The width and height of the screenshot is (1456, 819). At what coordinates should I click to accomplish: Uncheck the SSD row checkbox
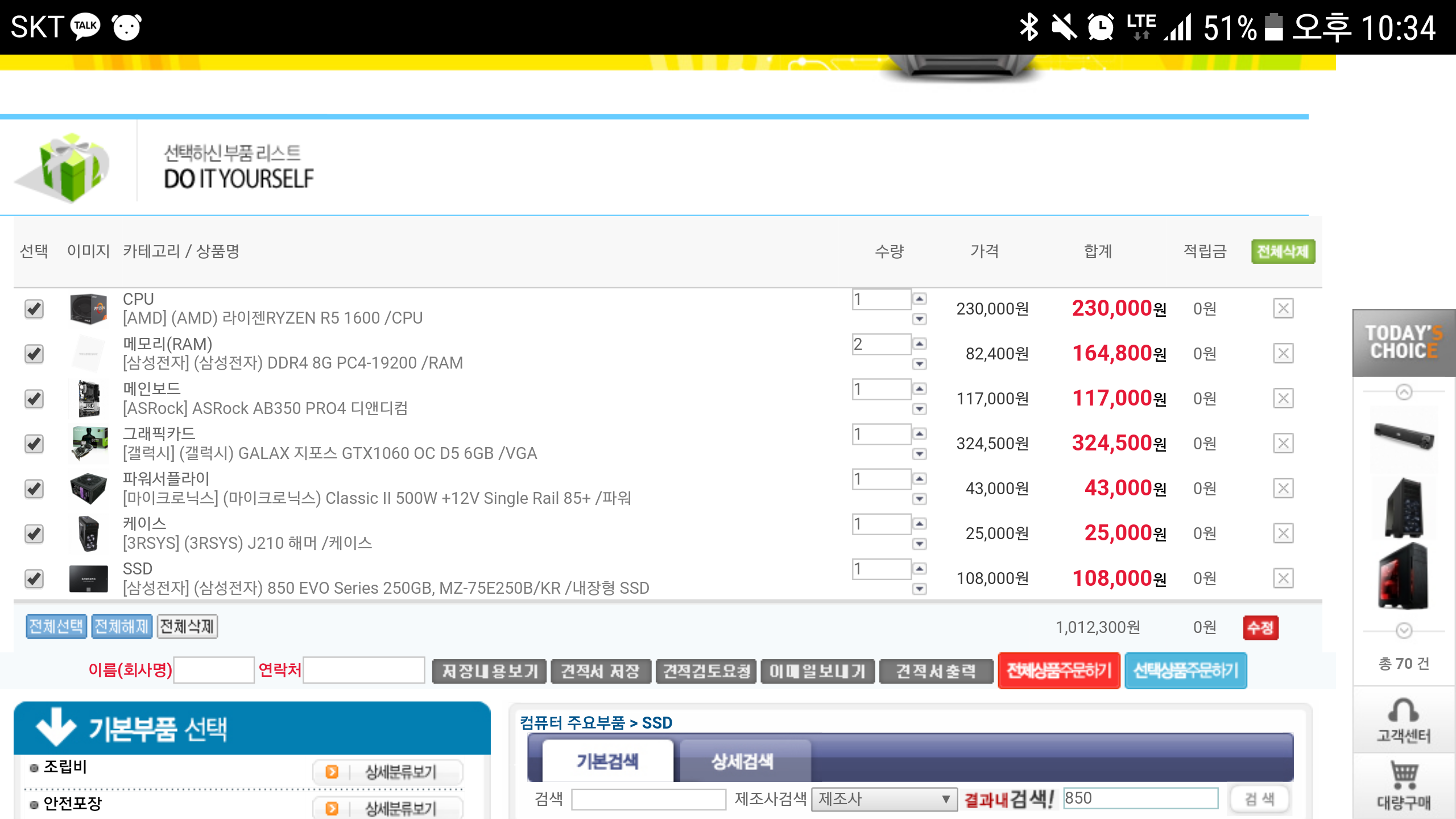[x=34, y=578]
